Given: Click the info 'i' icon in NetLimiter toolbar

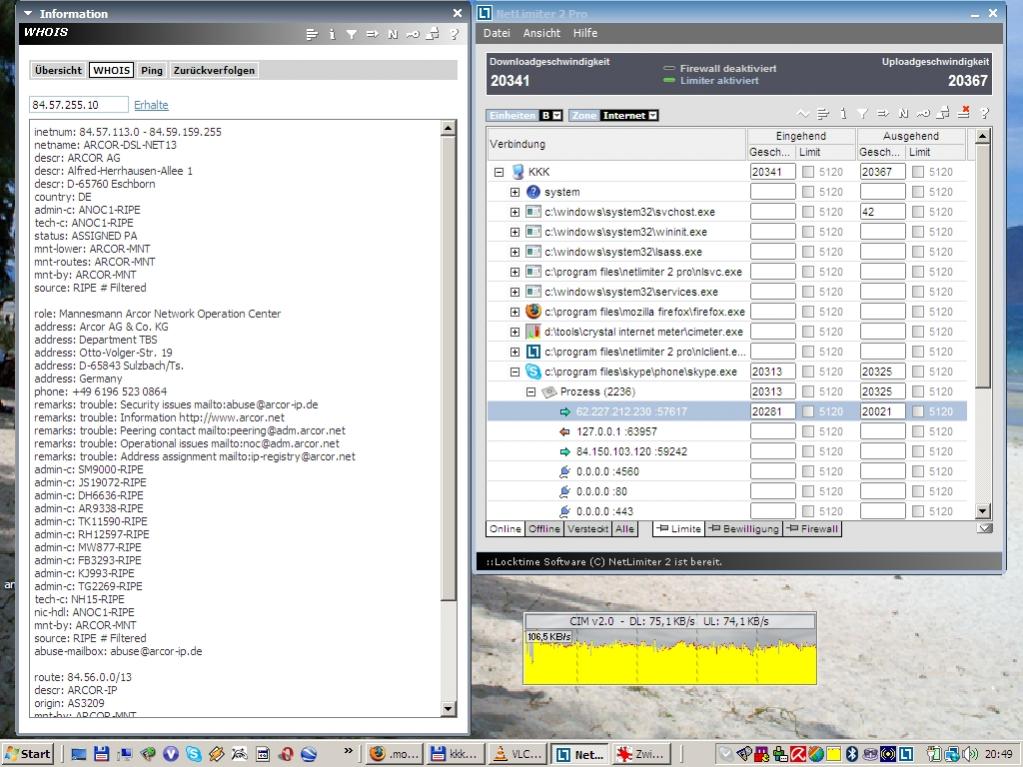Looking at the screenshot, I should coord(844,114).
